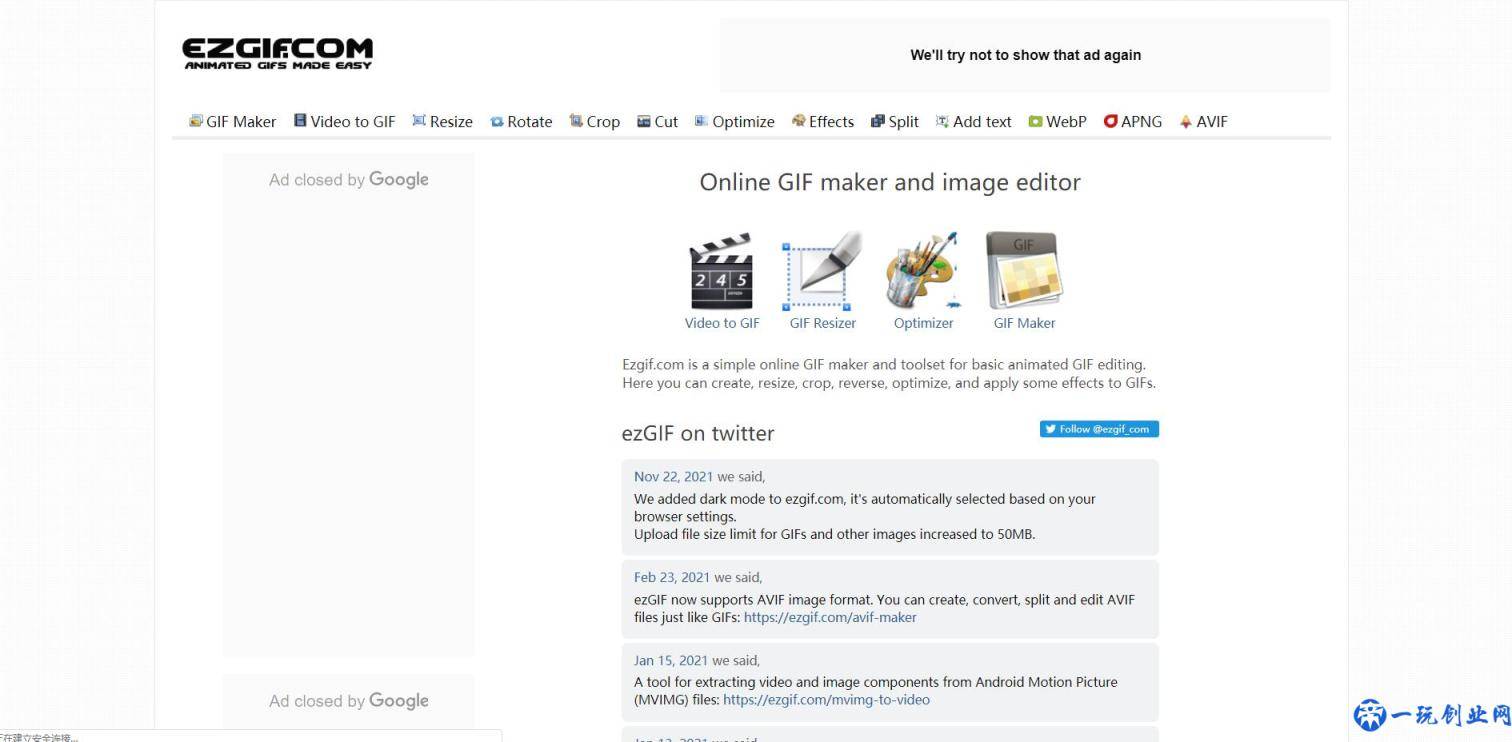Viewport: 1512px width, 742px height.
Task: Click the EZGIF.COM logo
Action: pos(277,54)
